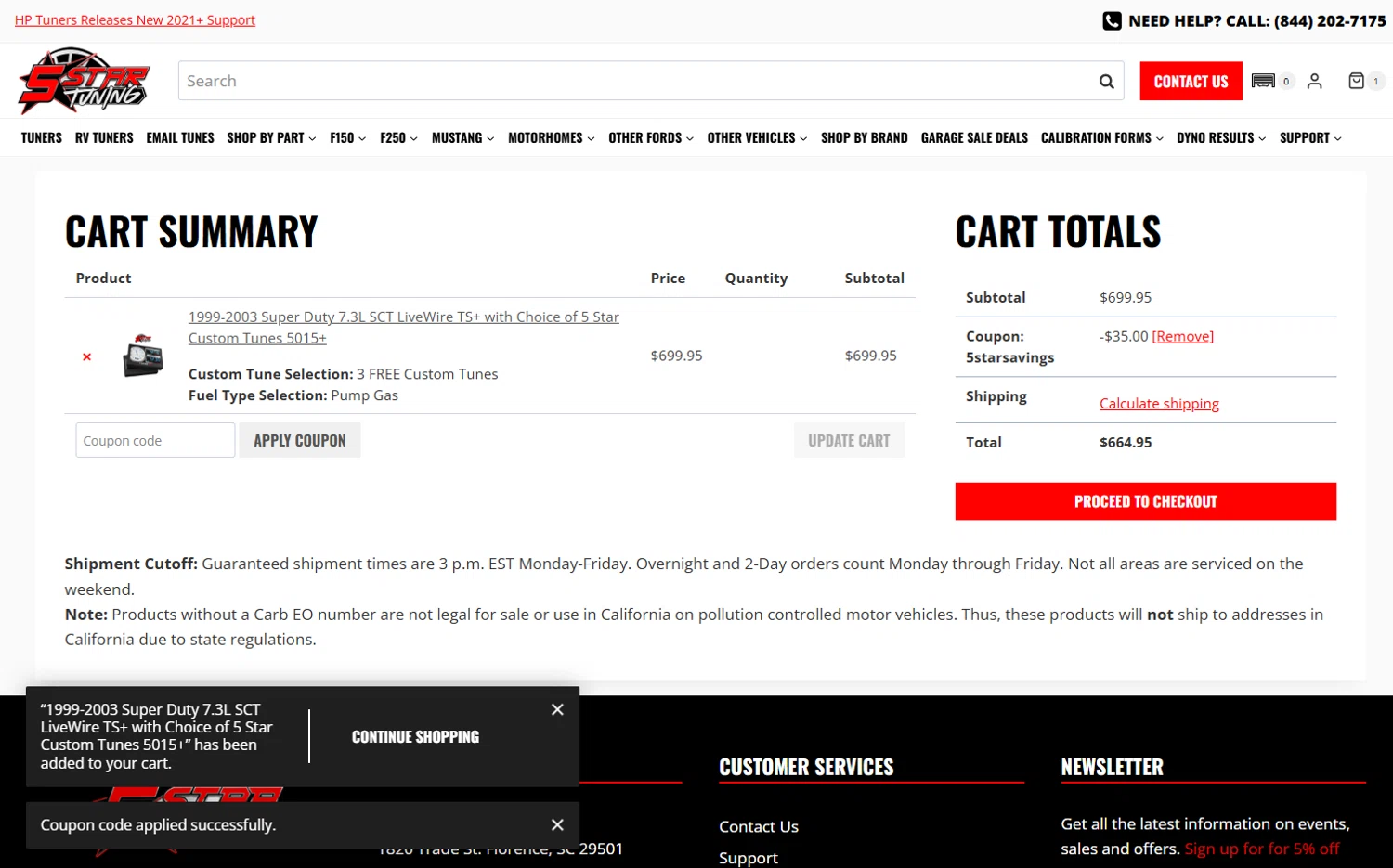Expand the Support dropdown menu

click(1310, 137)
